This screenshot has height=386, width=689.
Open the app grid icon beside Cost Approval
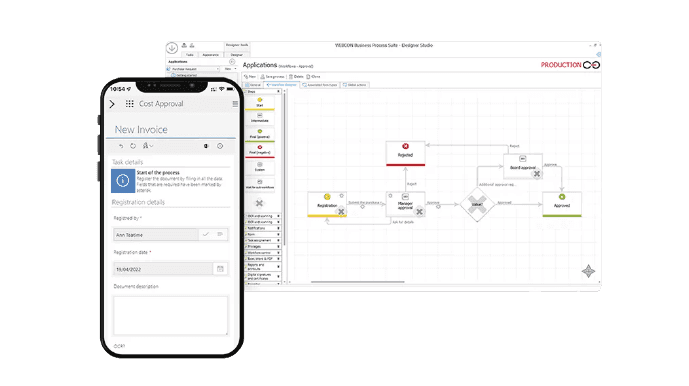click(x=129, y=104)
